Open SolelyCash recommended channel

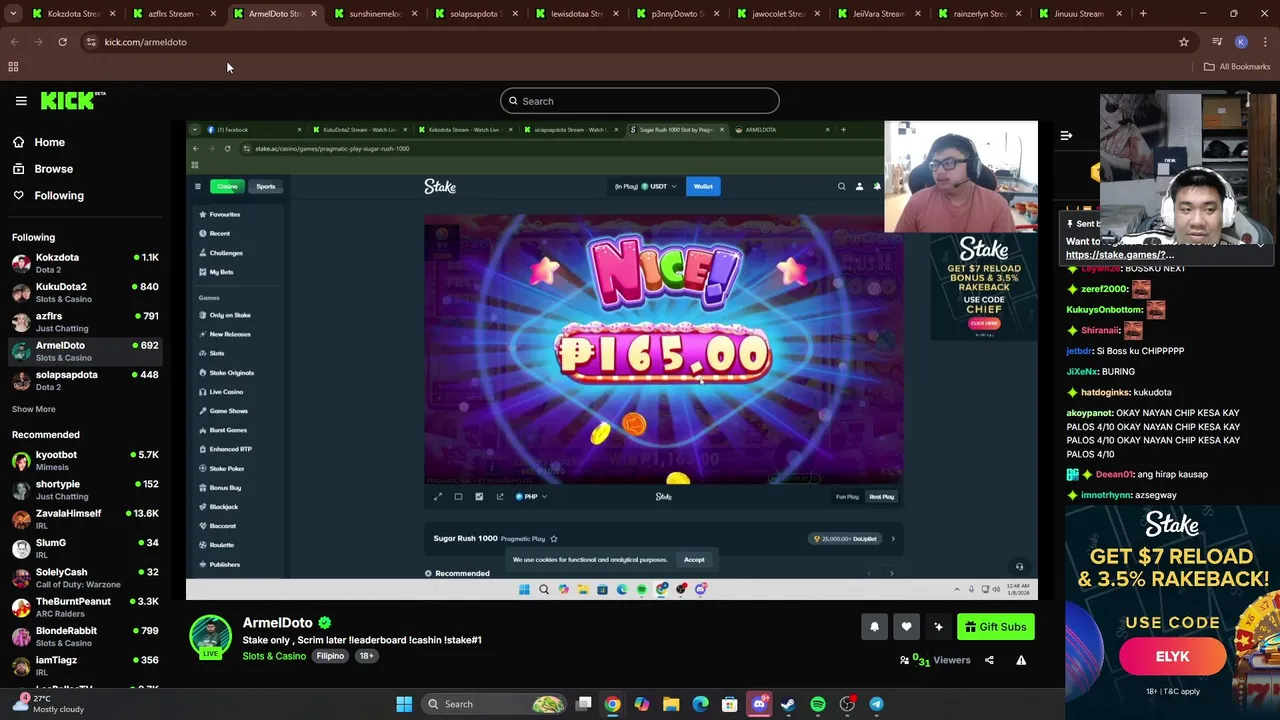click(x=85, y=577)
